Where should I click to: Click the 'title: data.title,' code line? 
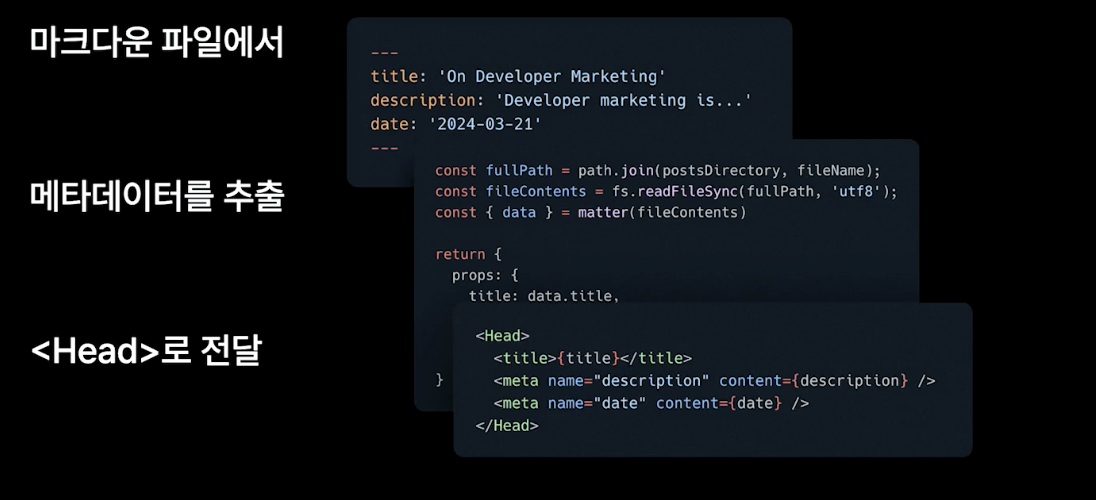[x=545, y=296]
